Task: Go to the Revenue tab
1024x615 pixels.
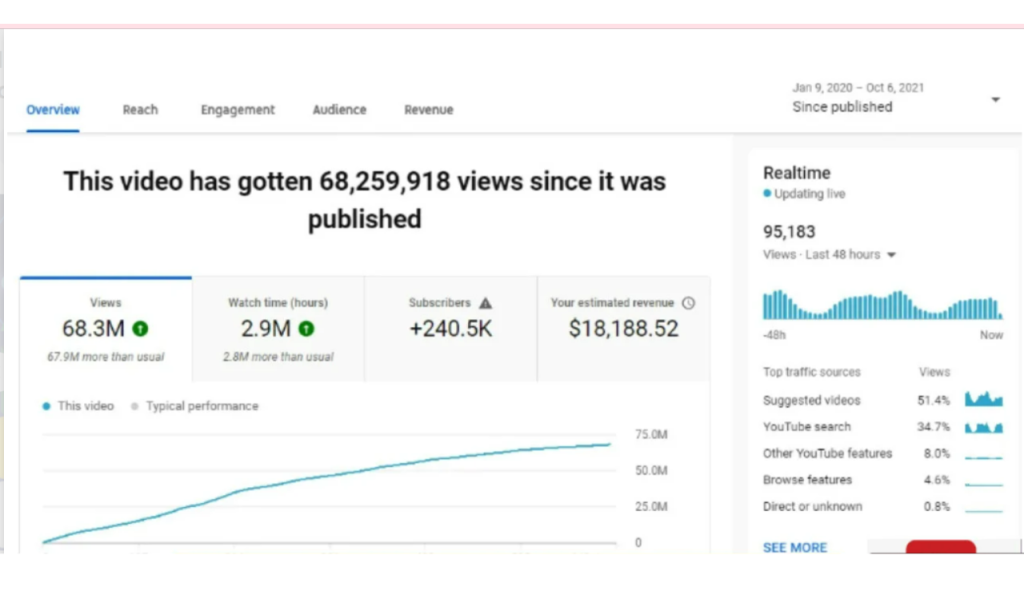Action: pos(428,110)
